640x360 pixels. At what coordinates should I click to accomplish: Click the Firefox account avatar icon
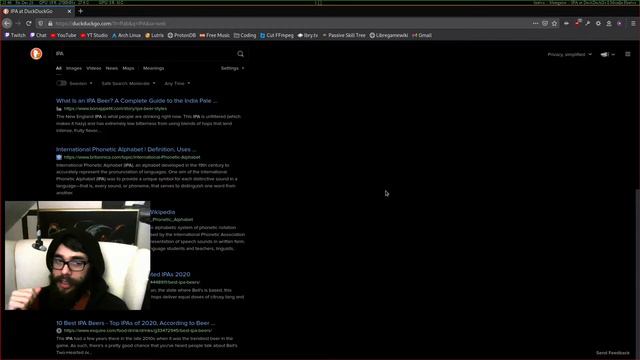point(609,24)
